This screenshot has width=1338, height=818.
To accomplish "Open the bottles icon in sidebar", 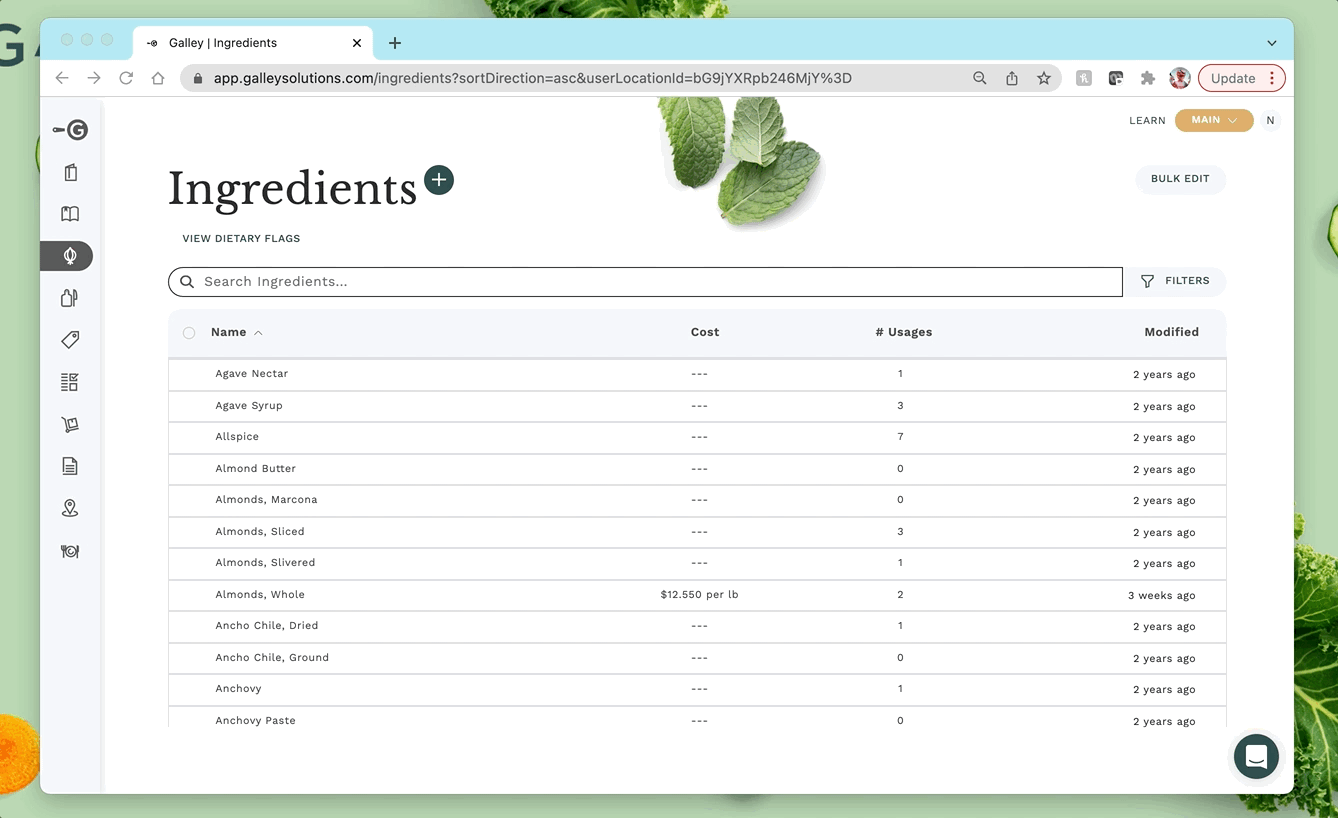I will pyautogui.click(x=70, y=298).
